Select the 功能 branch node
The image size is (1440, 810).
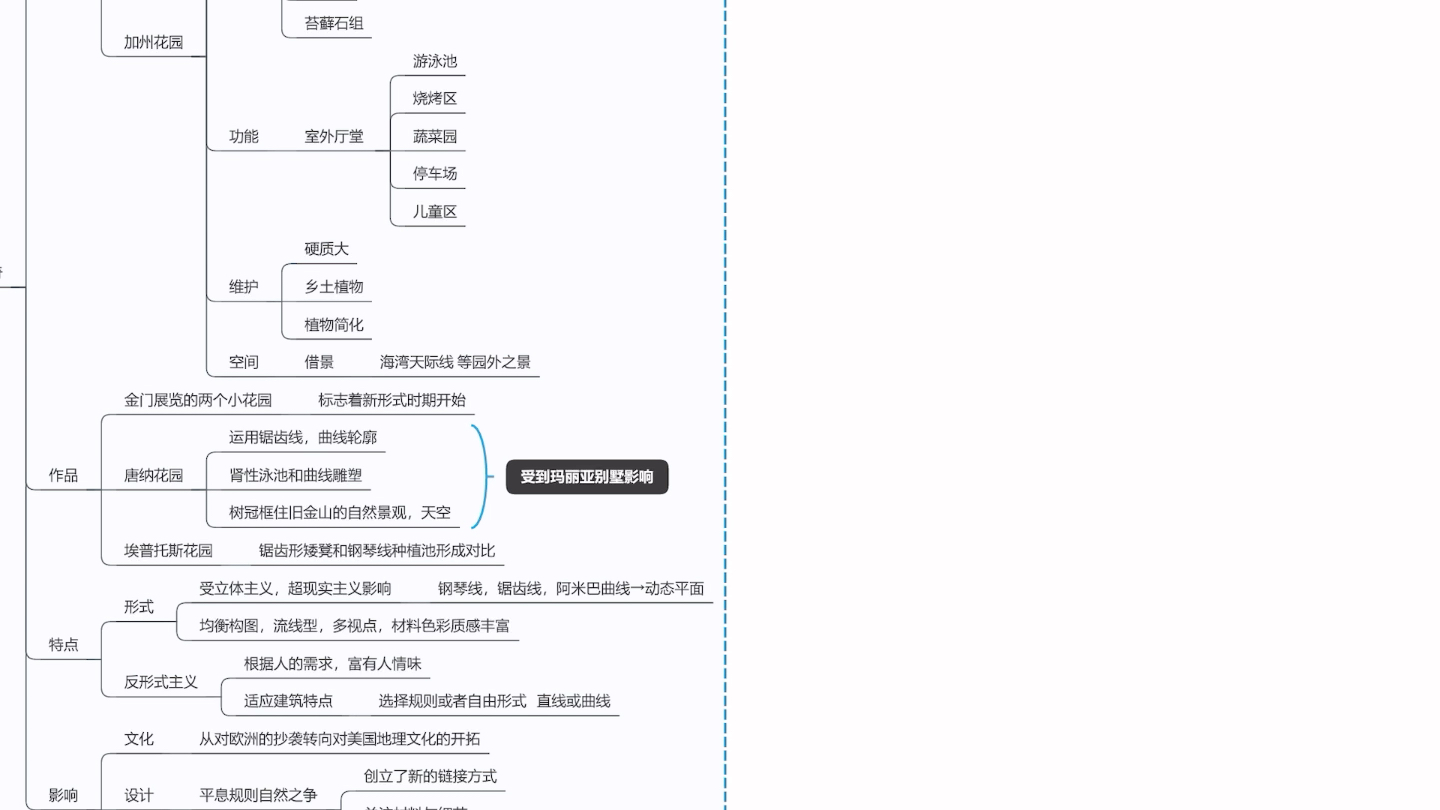click(244, 136)
